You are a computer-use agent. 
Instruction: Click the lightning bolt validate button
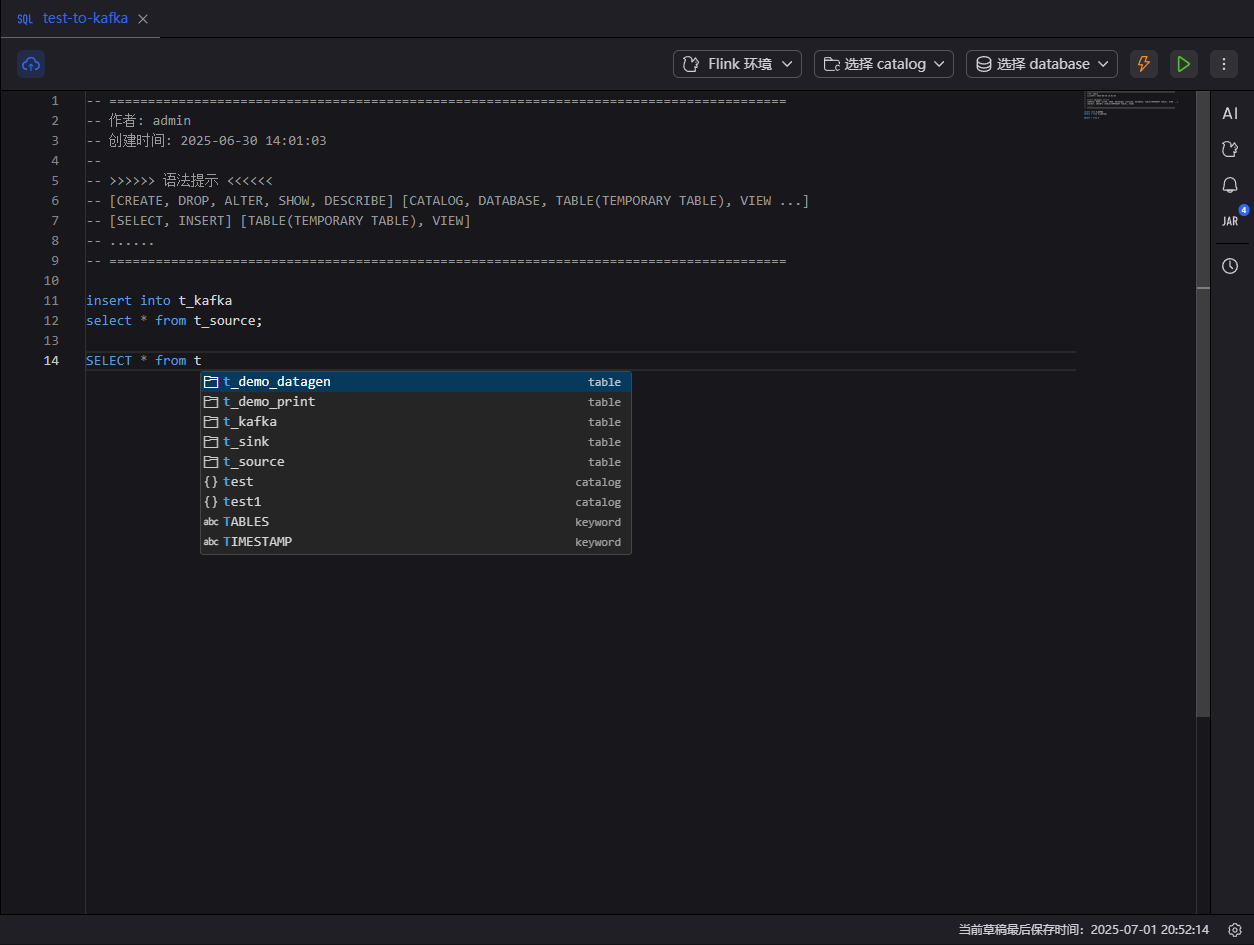point(1144,64)
